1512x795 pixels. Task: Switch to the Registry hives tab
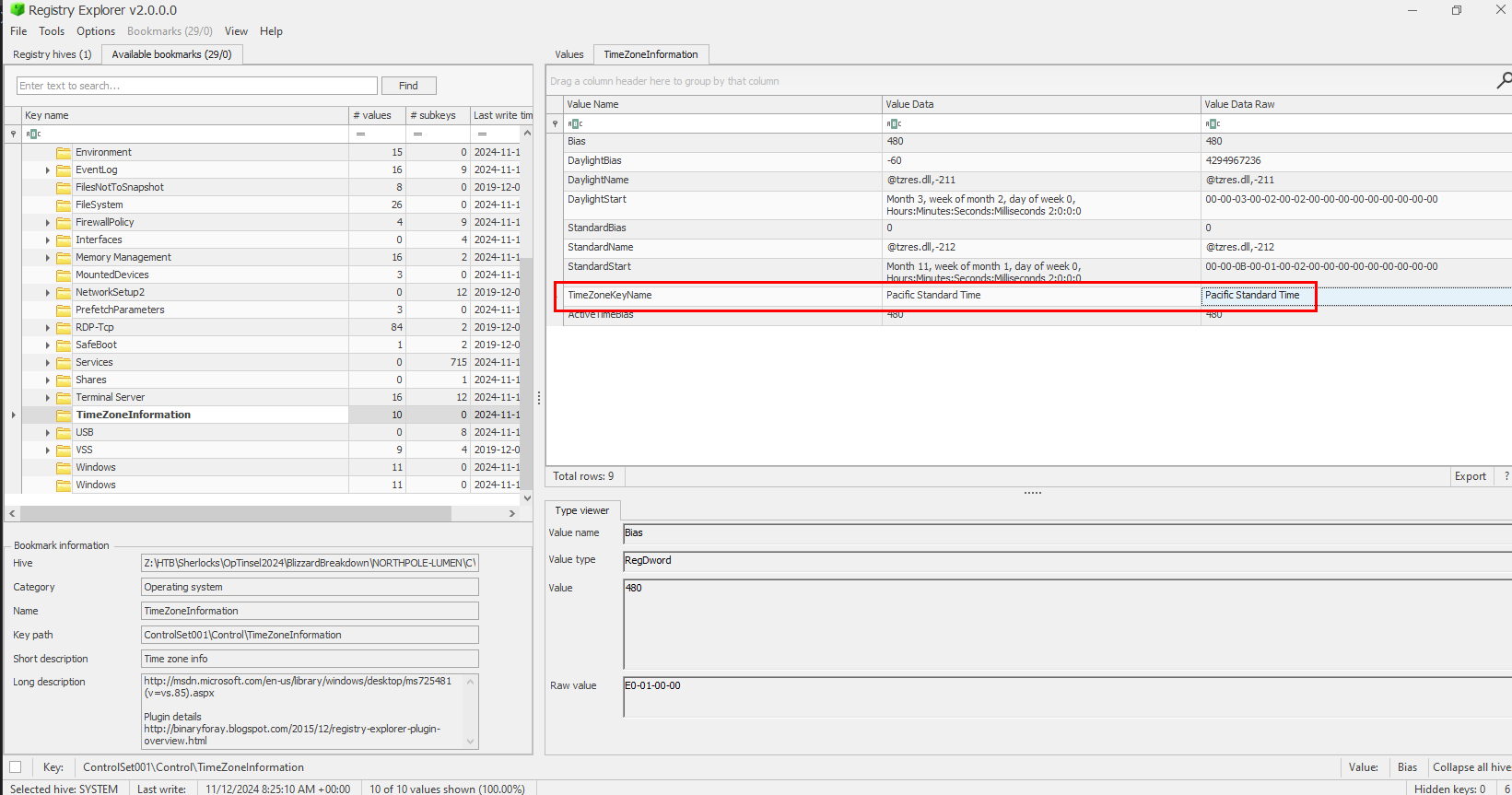click(x=52, y=54)
